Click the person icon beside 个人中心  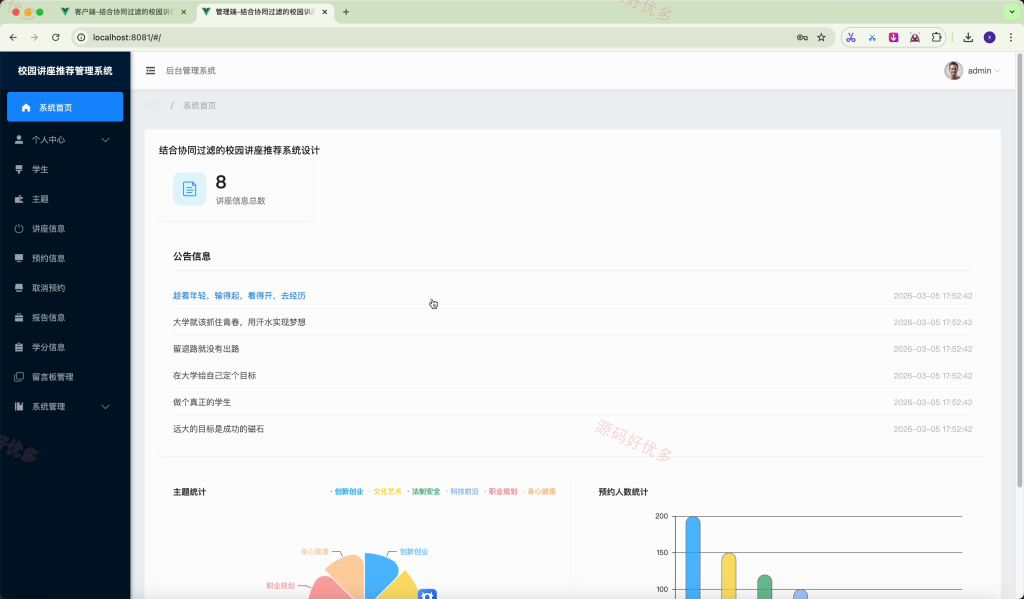click(19, 140)
